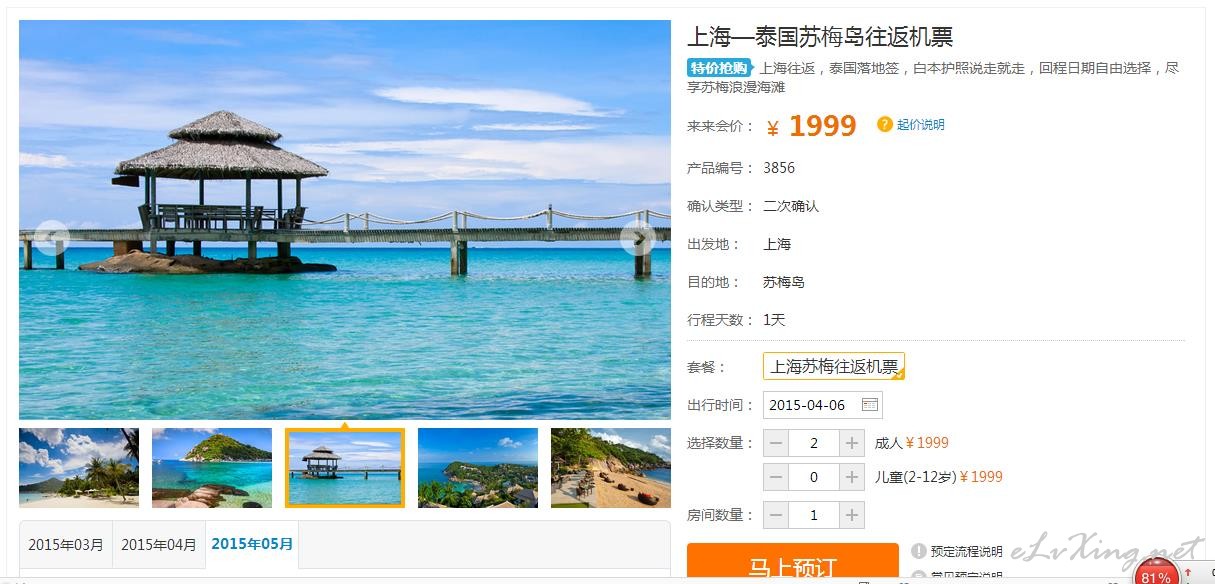Open the 2015年05月 tab

(x=252, y=544)
